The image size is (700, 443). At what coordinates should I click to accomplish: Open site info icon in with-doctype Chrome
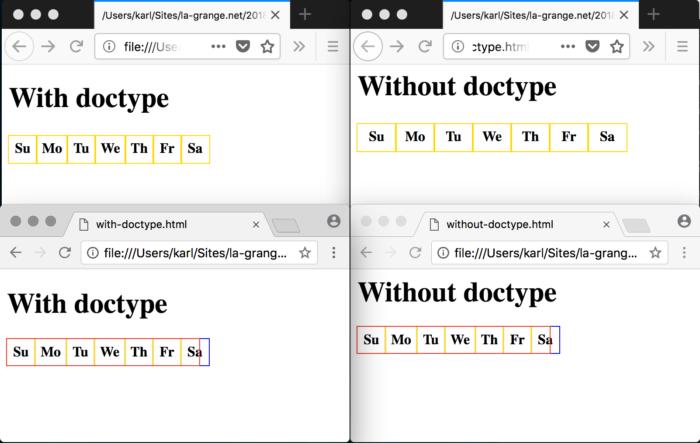point(92,253)
